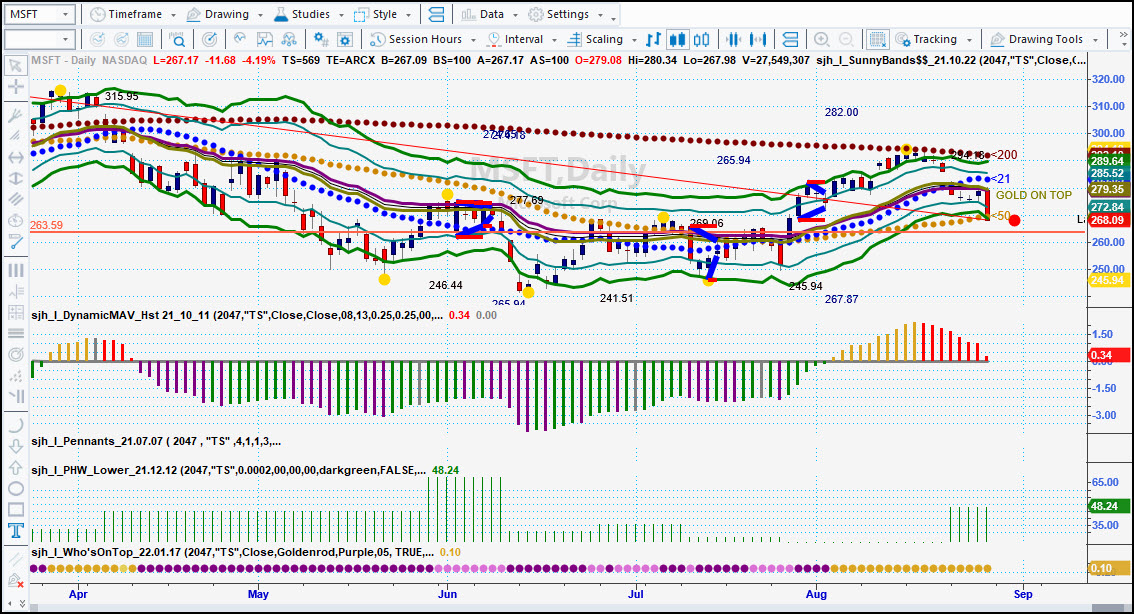Open the MSFT symbol dropdown

65,14
